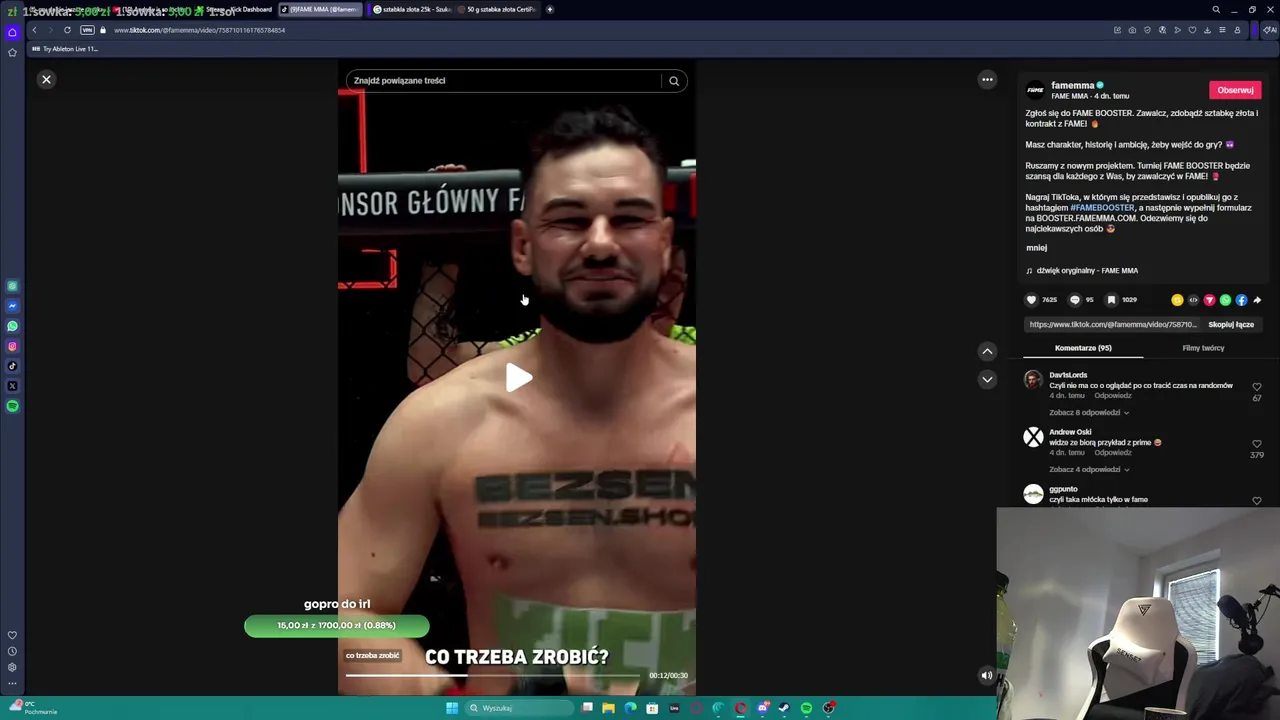Go to the previous video arrow
The image size is (1280, 720).
[987, 351]
